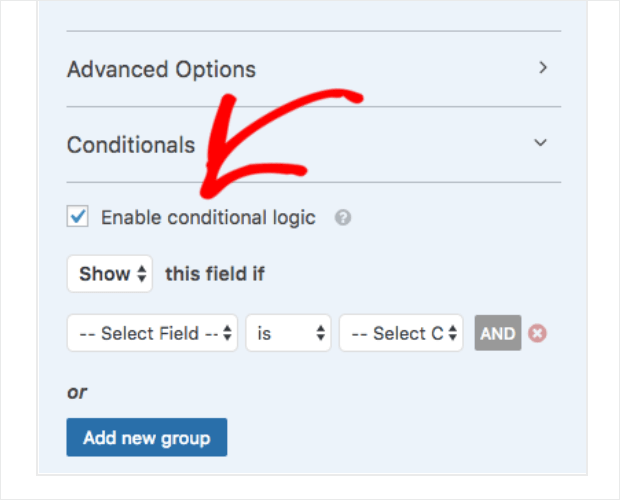Click the checkmark inside the checkbox
Image resolution: width=620 pixels, height=500 pixels.
coord(77,216)
